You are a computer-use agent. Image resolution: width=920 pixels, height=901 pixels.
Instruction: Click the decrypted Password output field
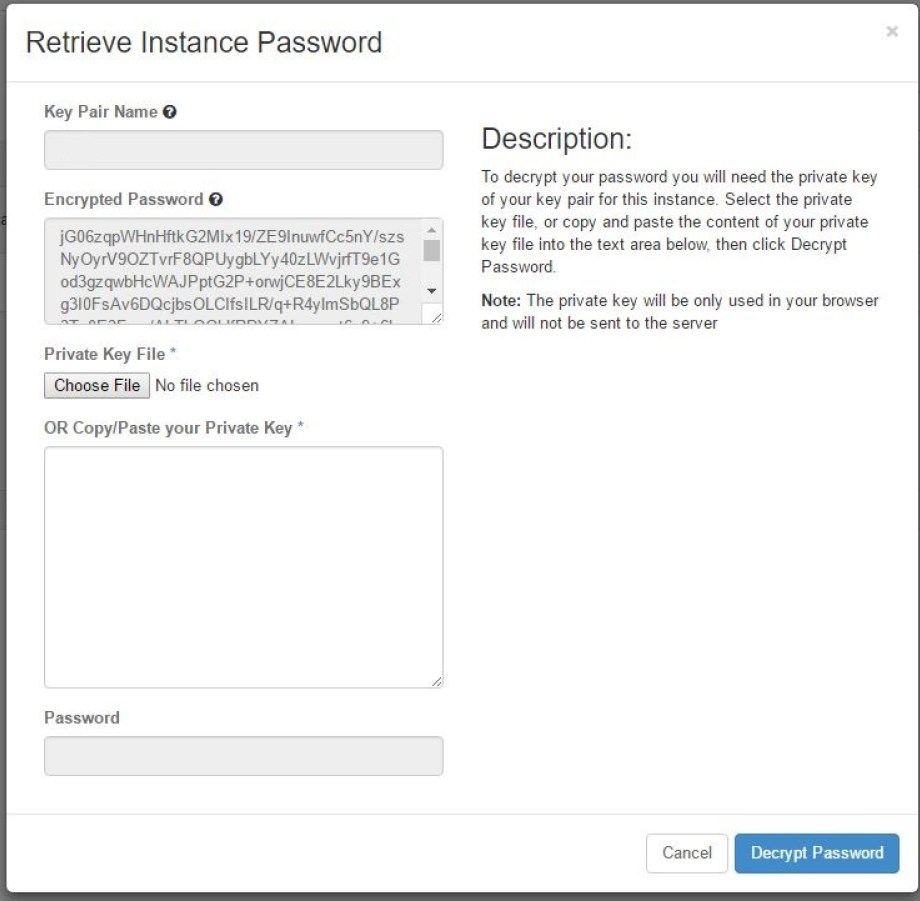pos(243,756)
